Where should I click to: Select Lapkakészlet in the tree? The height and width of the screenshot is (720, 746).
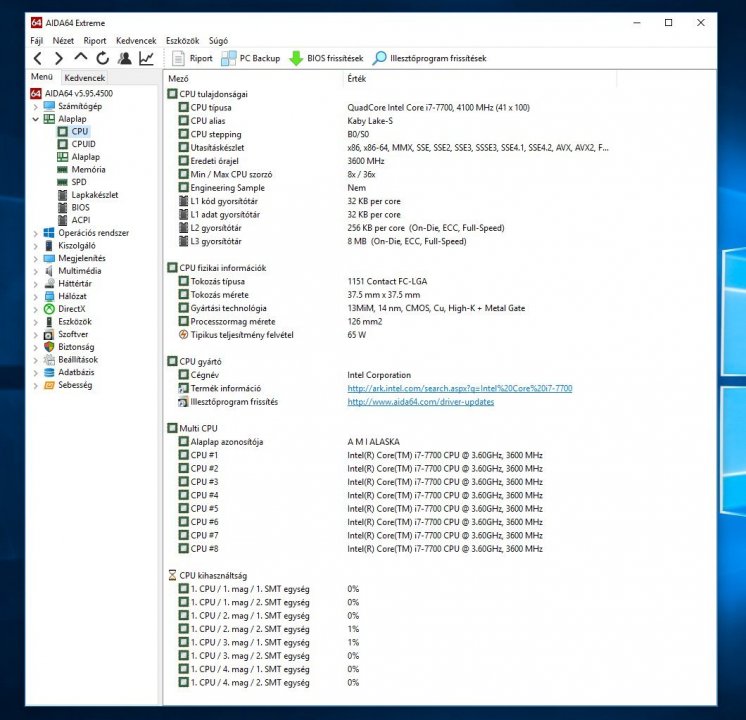[x=95, y=195]
